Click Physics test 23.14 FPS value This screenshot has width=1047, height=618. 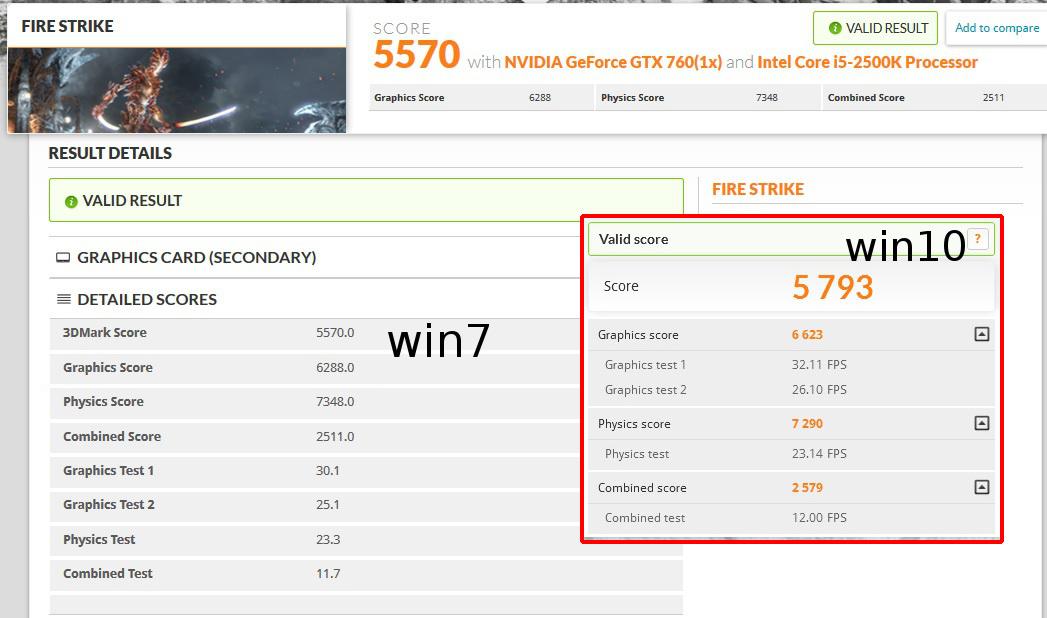819,454
